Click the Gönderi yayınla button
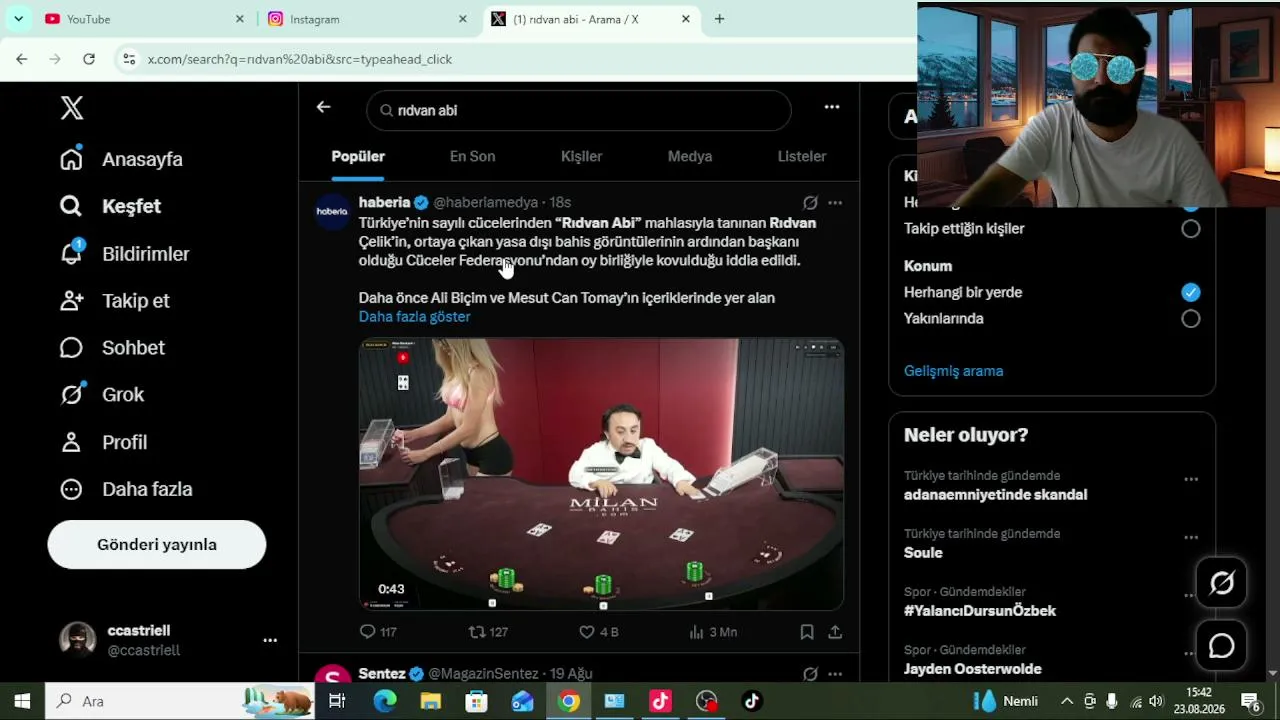The width and height of the screenshot is (1280, 720). 157,545
